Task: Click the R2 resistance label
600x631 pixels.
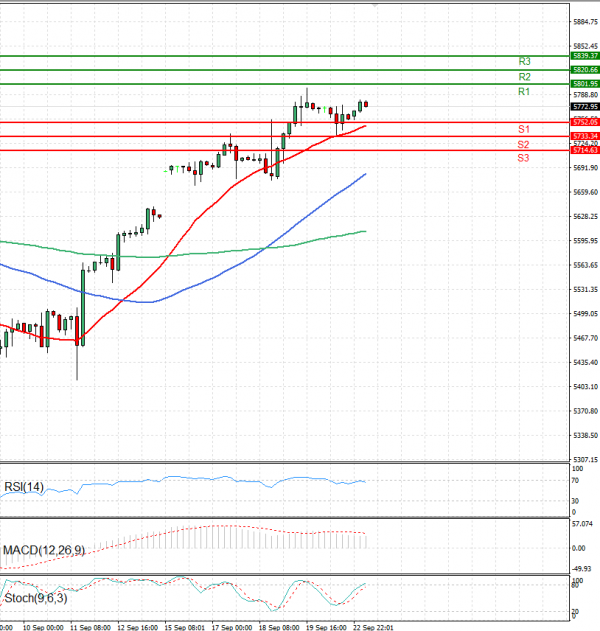Action: [x=524, y=77]
